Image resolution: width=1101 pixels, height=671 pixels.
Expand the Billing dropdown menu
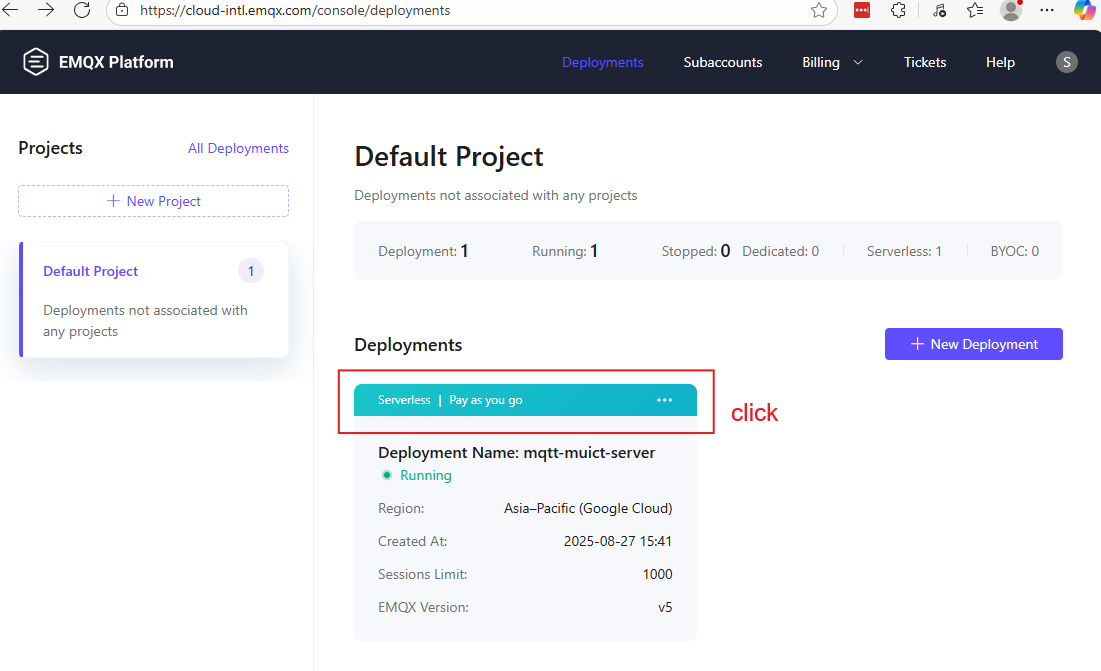832,62
